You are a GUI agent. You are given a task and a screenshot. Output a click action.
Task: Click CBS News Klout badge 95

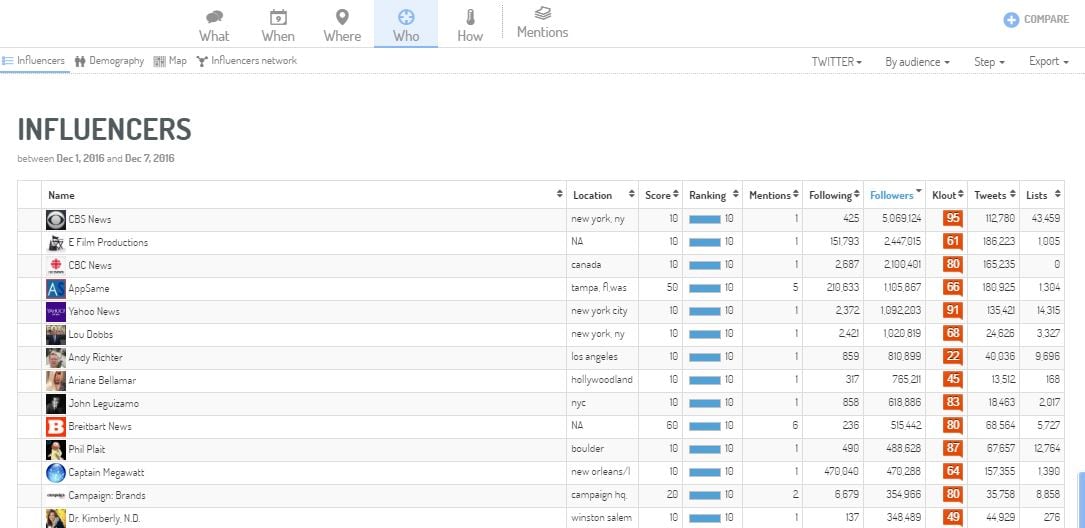click(x=953, y=219)
